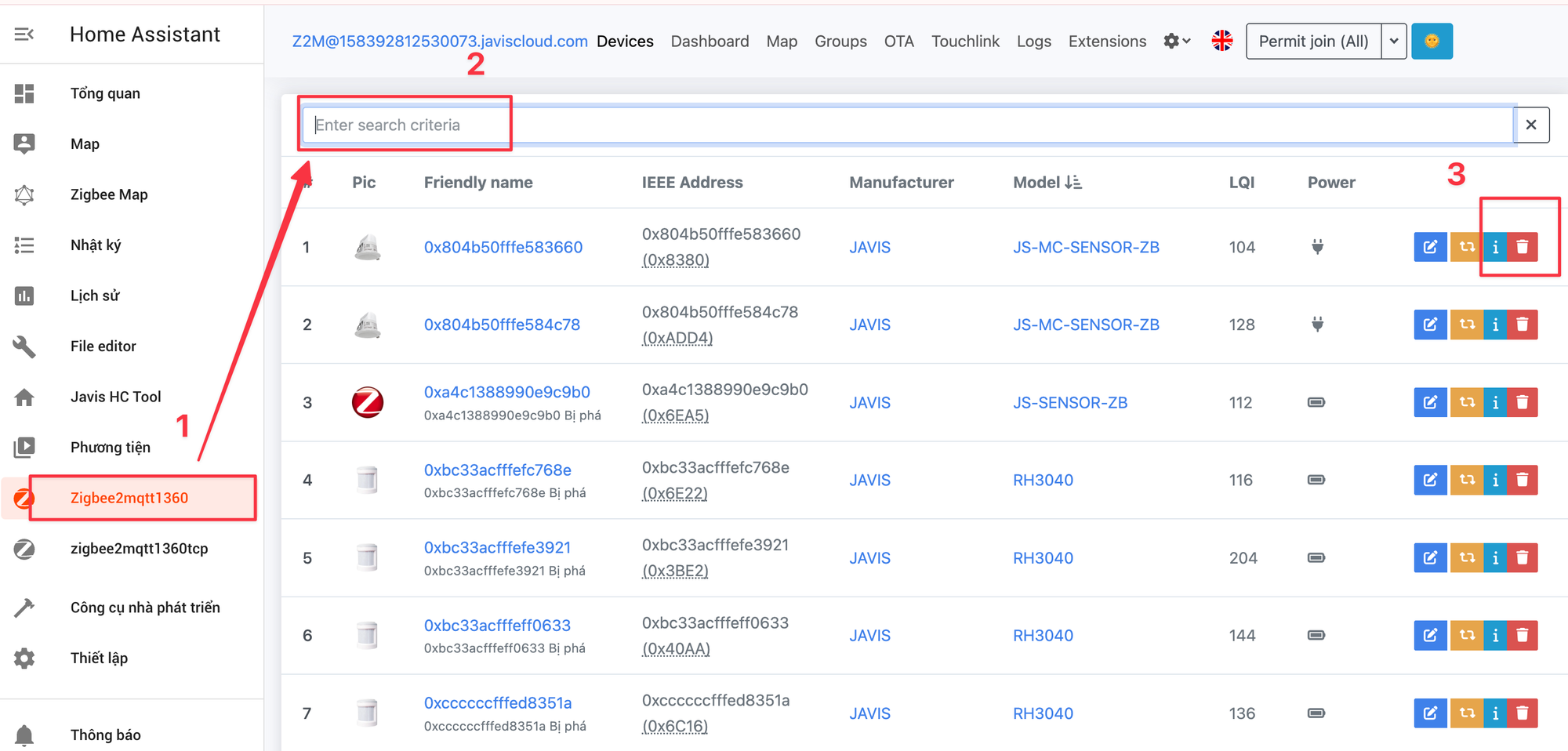Toggle the theme with the sun icon

[1432, 41]
